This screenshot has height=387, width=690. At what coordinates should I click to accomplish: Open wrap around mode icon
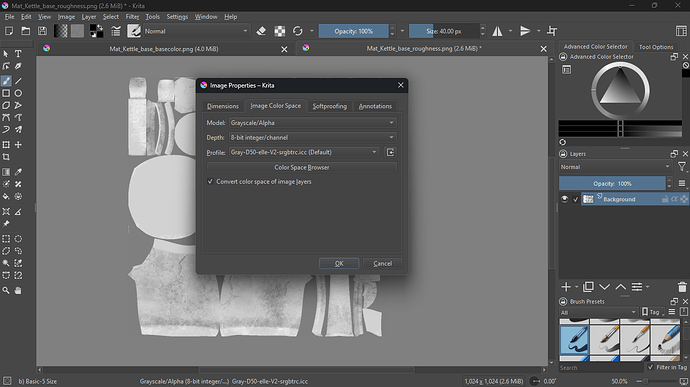point(552,31)
